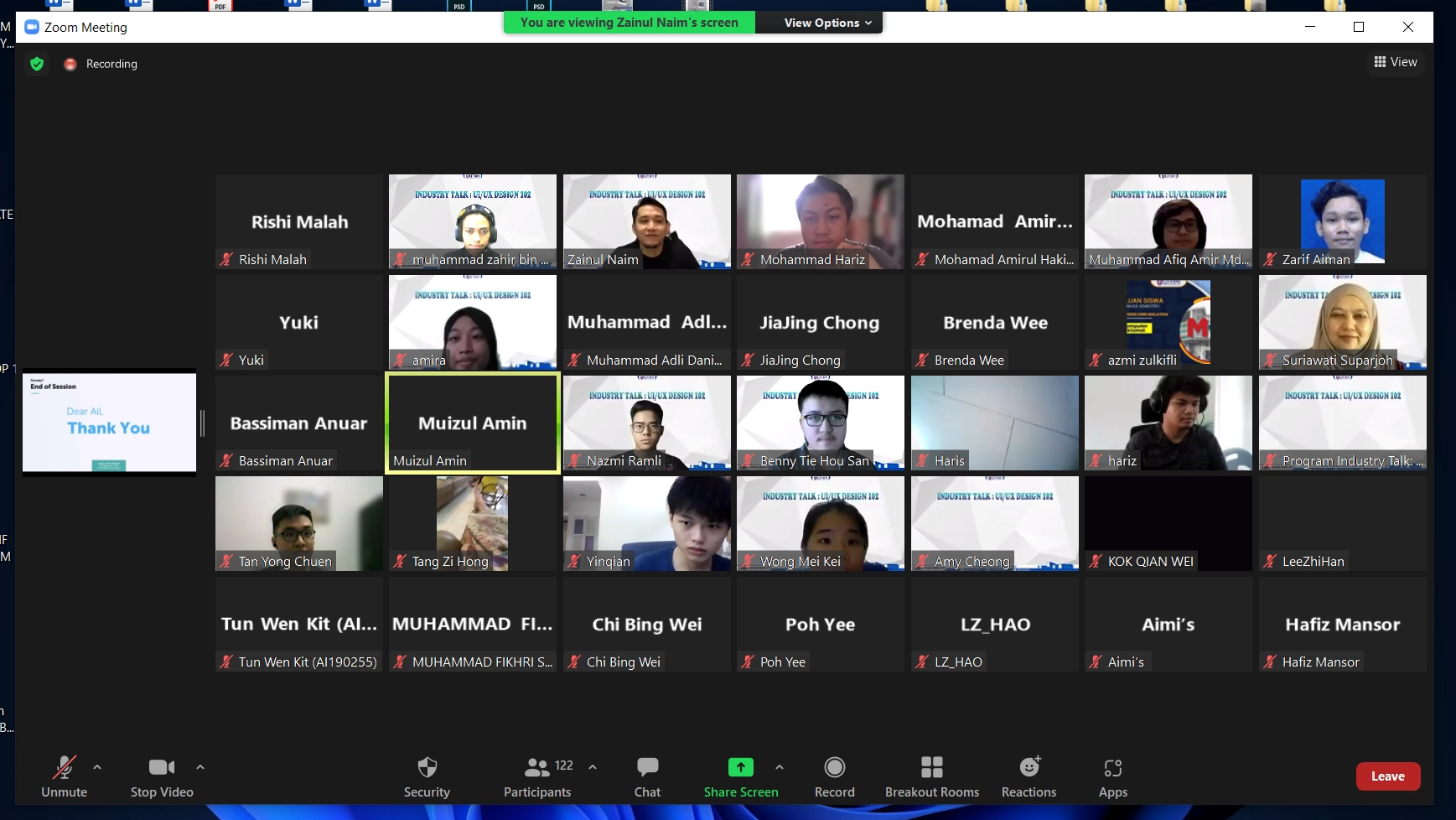Select Zainul Naim's video tile
This screenshot has height=820, width=1456.
click(x=646, y=221)
